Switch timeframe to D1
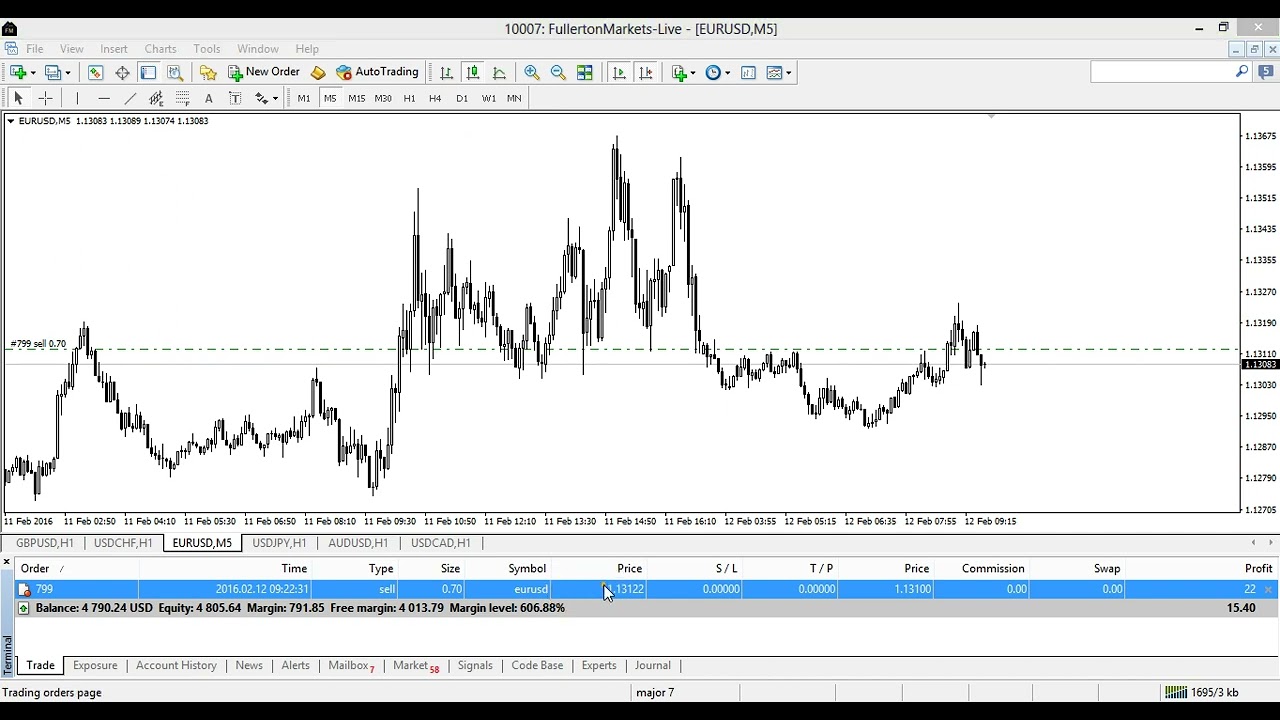1280x720 pixels. tap(462, 98)
